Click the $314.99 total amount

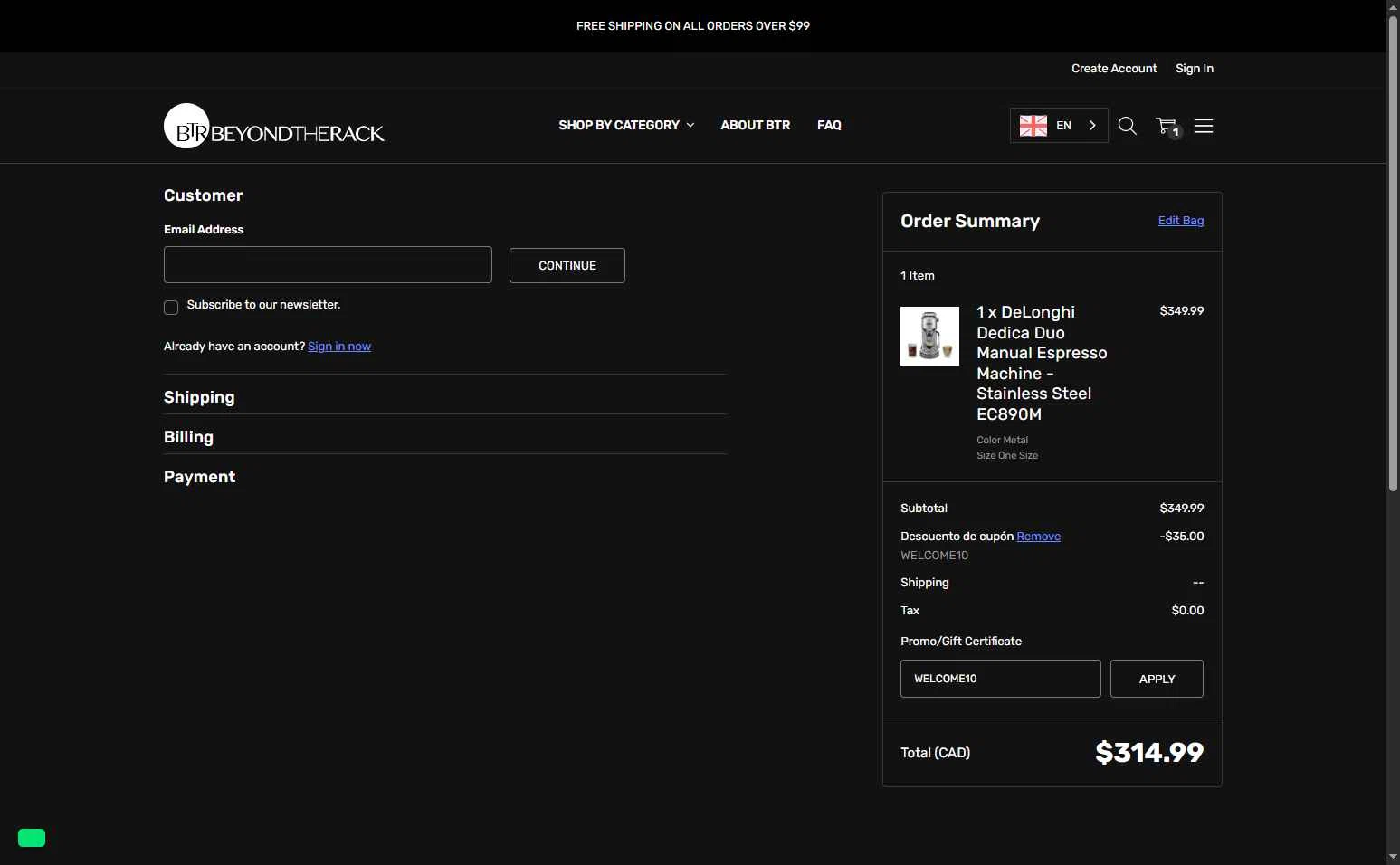point(1149,752)
